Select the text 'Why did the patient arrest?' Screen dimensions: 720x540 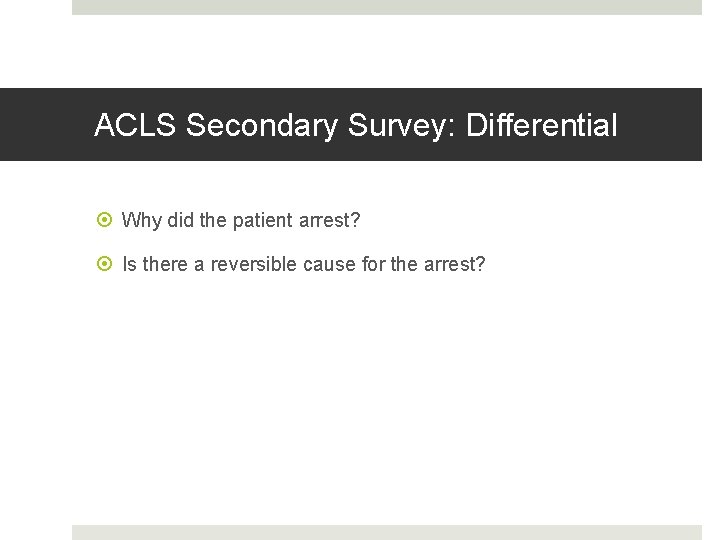click(240, 220)
